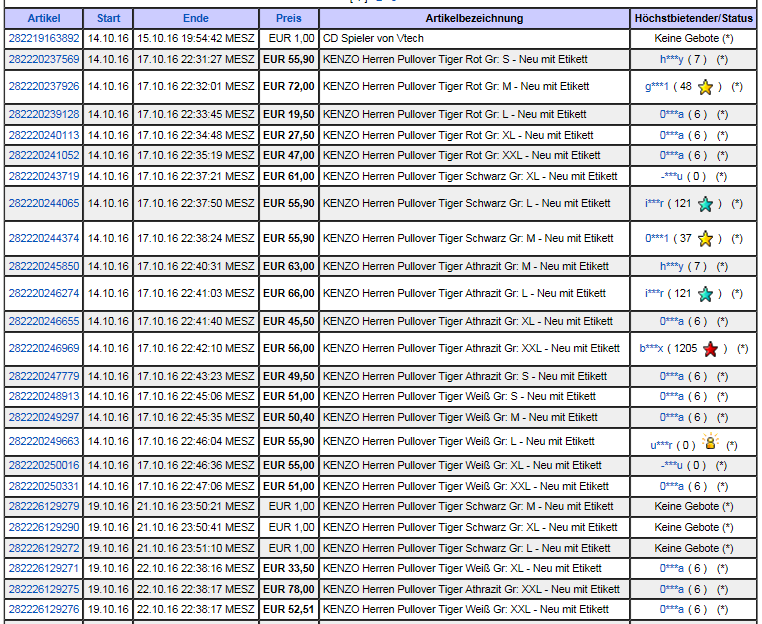The image size is (762, 624).
Task: Select price cell 'EUR 33,50'
Action: pyautogui.click(x=289, y=569)
